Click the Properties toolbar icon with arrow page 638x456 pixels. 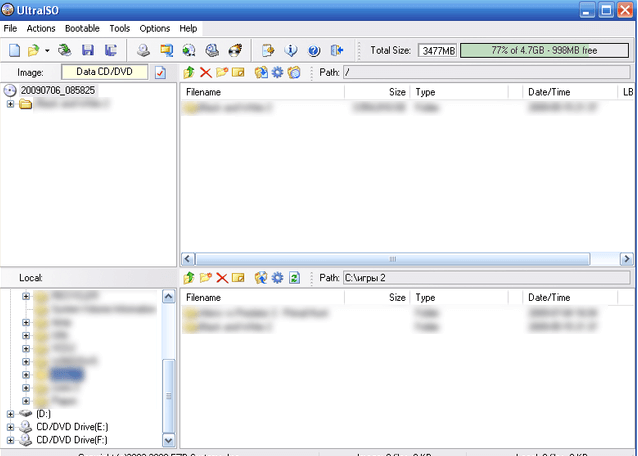point(268,50)
